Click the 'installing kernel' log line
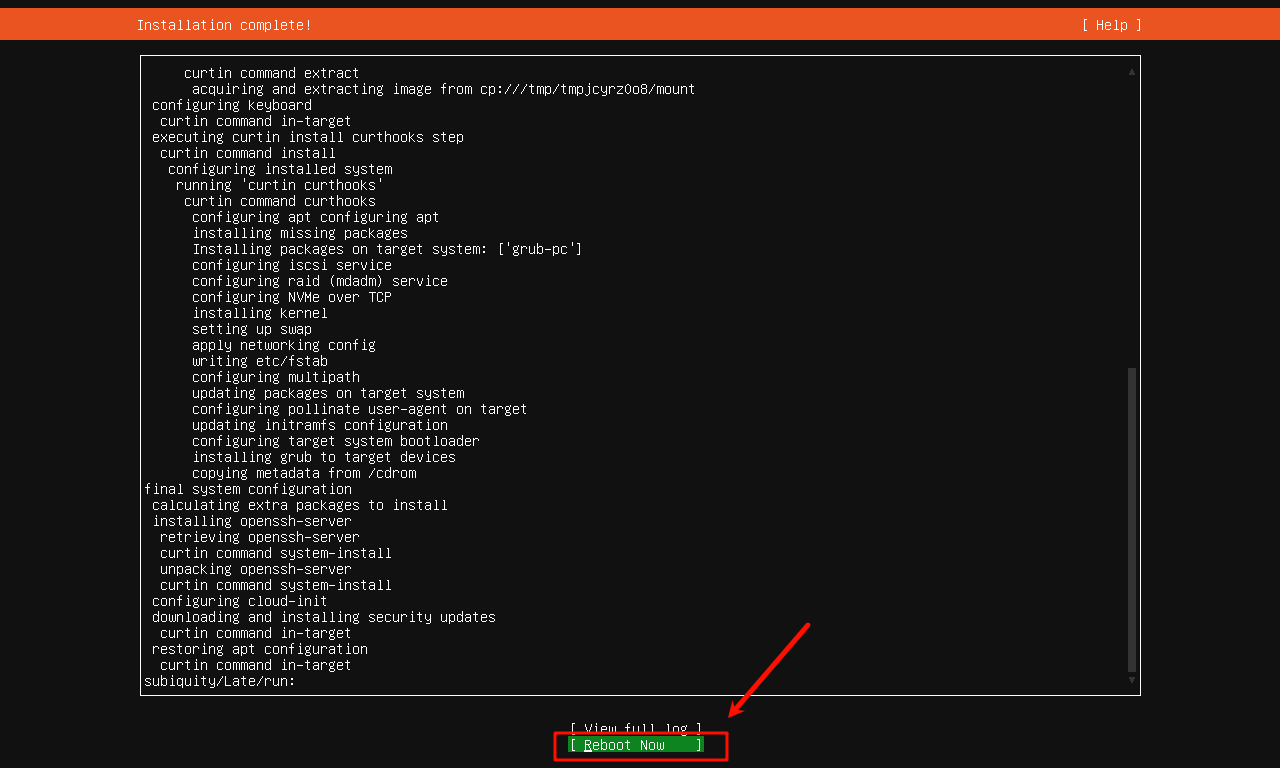This screenshot has height=768, width=1280. [260, 313]
